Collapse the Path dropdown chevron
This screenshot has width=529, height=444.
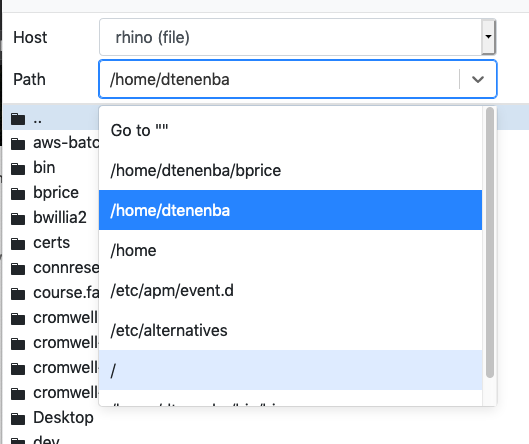478,79
